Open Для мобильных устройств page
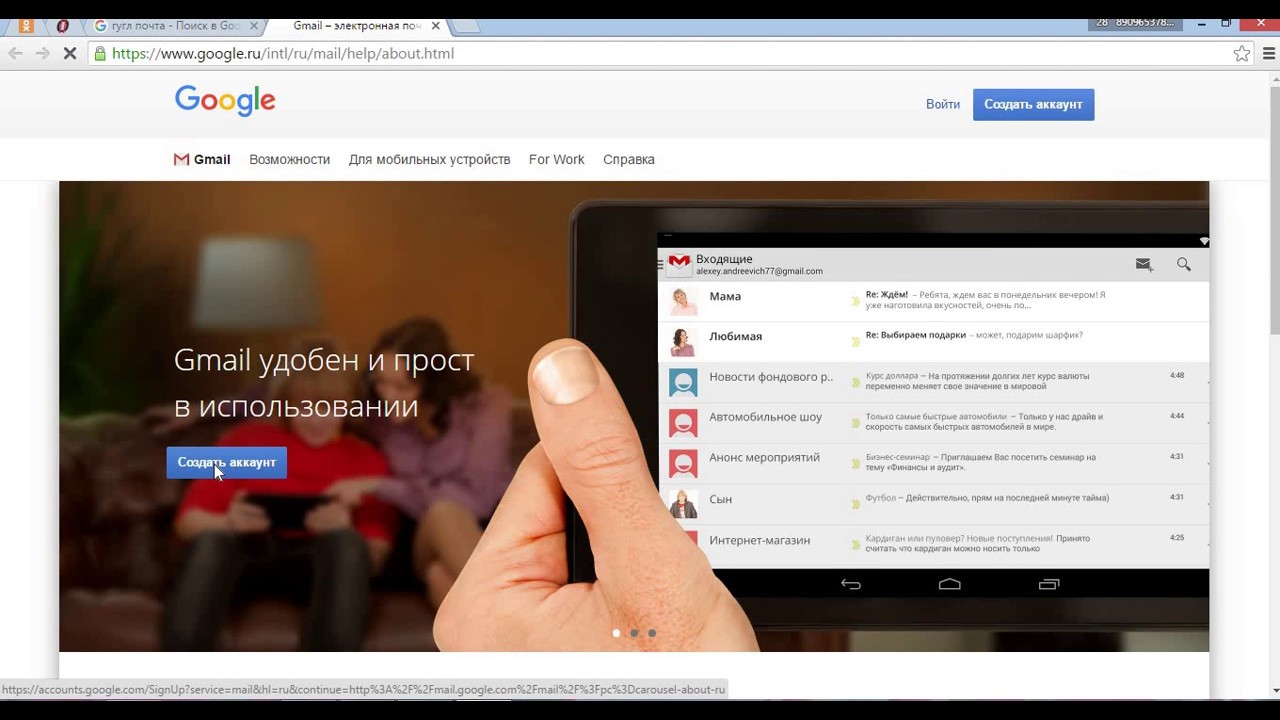This screenshot has height=720, width=1280. pos(429,159)
